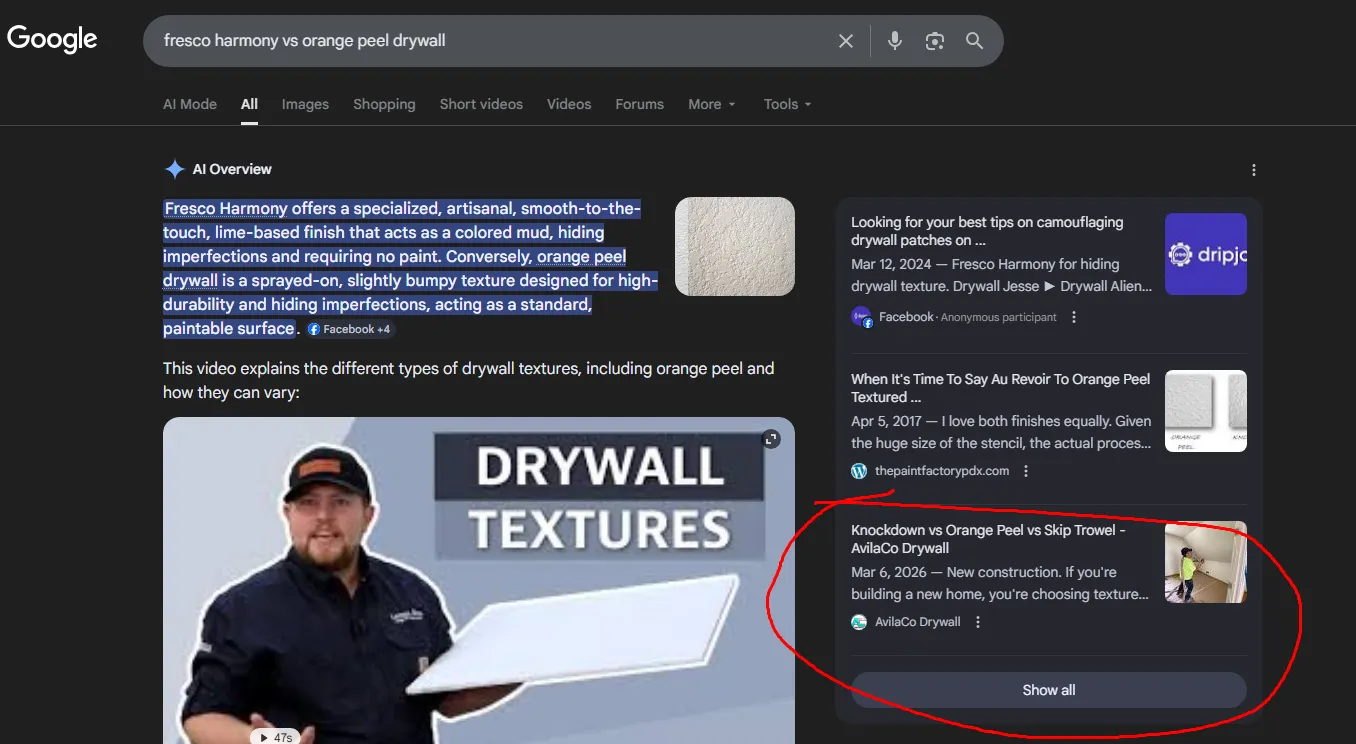Click the WordPress icon next to thepaintfactorypdx.com
Image resolution: width=1356 pixels, height=744 pixels.
tap(859, 470)
